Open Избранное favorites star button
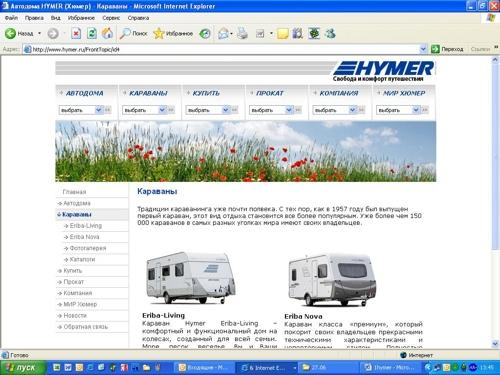The image size is (500, 375). coord(173,33)
